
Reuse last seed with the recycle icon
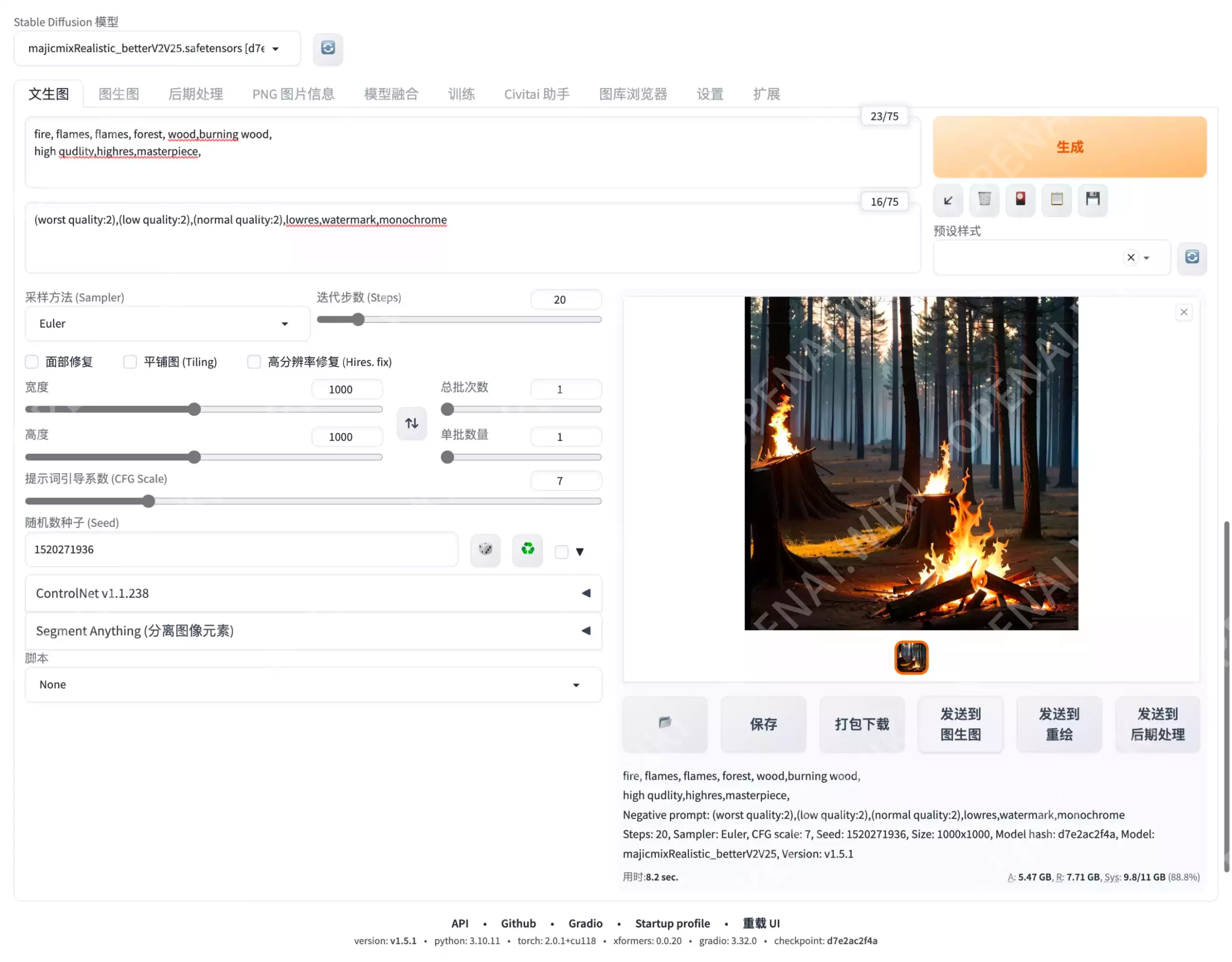527,549
